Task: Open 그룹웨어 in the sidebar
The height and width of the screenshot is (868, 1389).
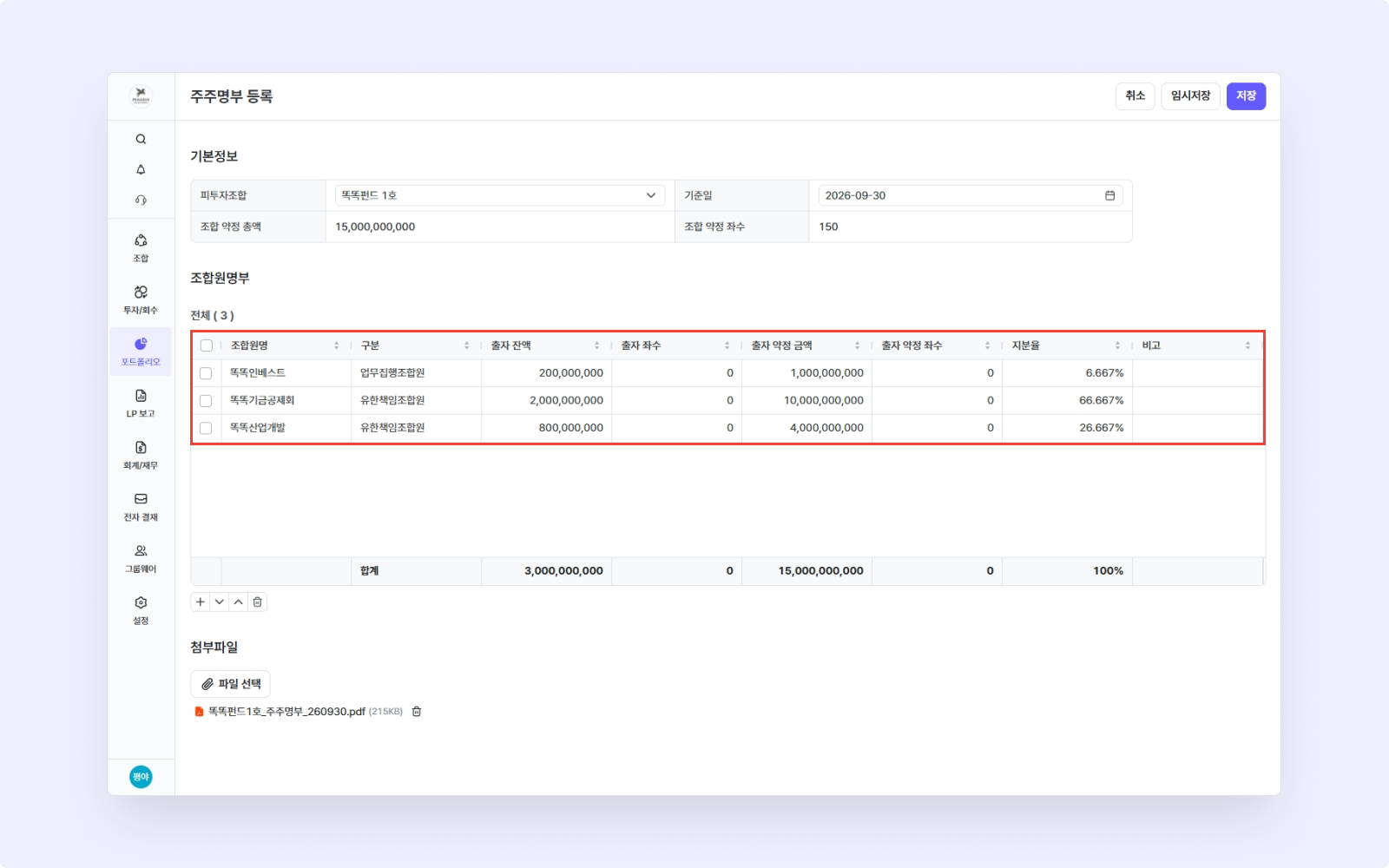Action: click(141, 558)
